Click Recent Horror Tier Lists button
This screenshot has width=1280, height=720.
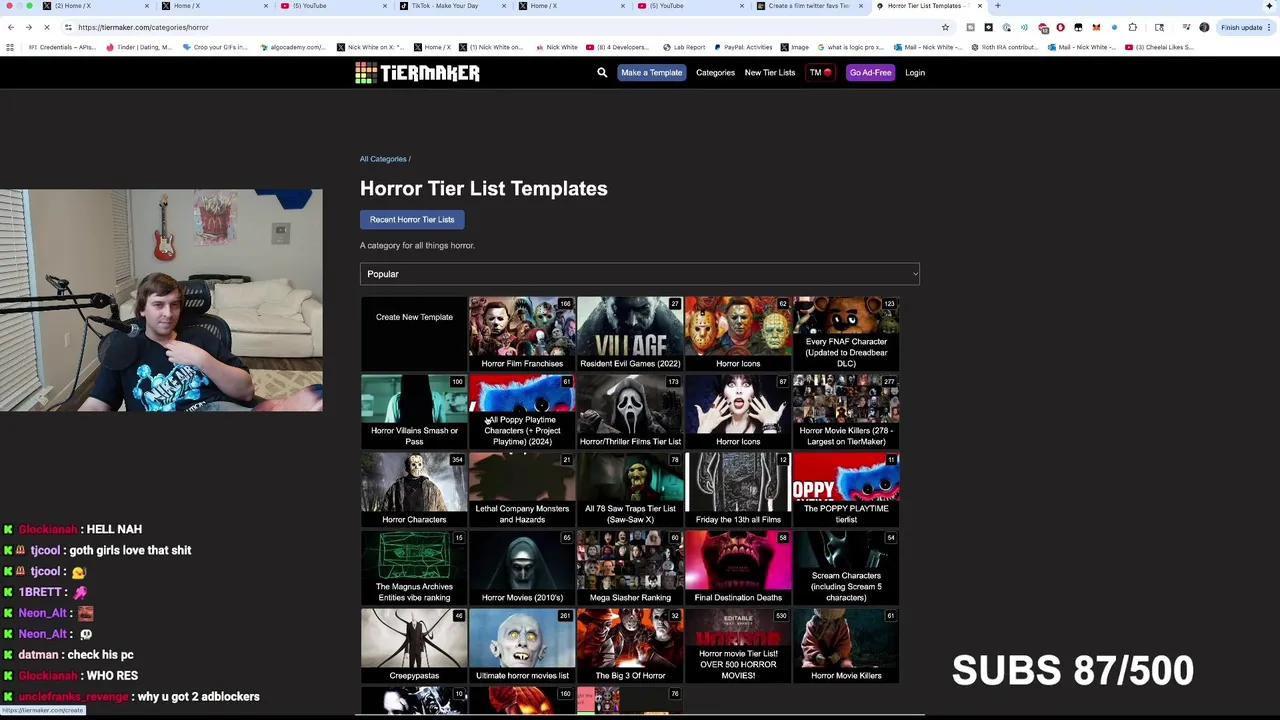412,220
